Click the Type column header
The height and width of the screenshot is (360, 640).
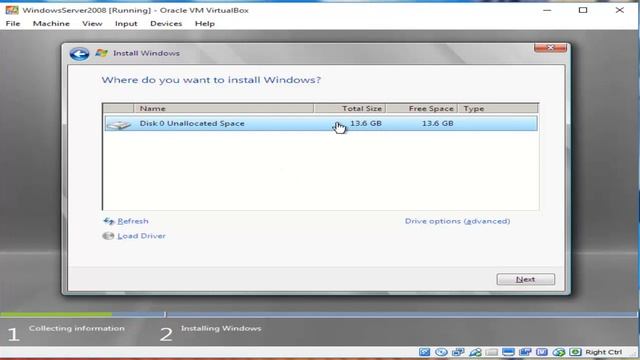coord(498,109)
